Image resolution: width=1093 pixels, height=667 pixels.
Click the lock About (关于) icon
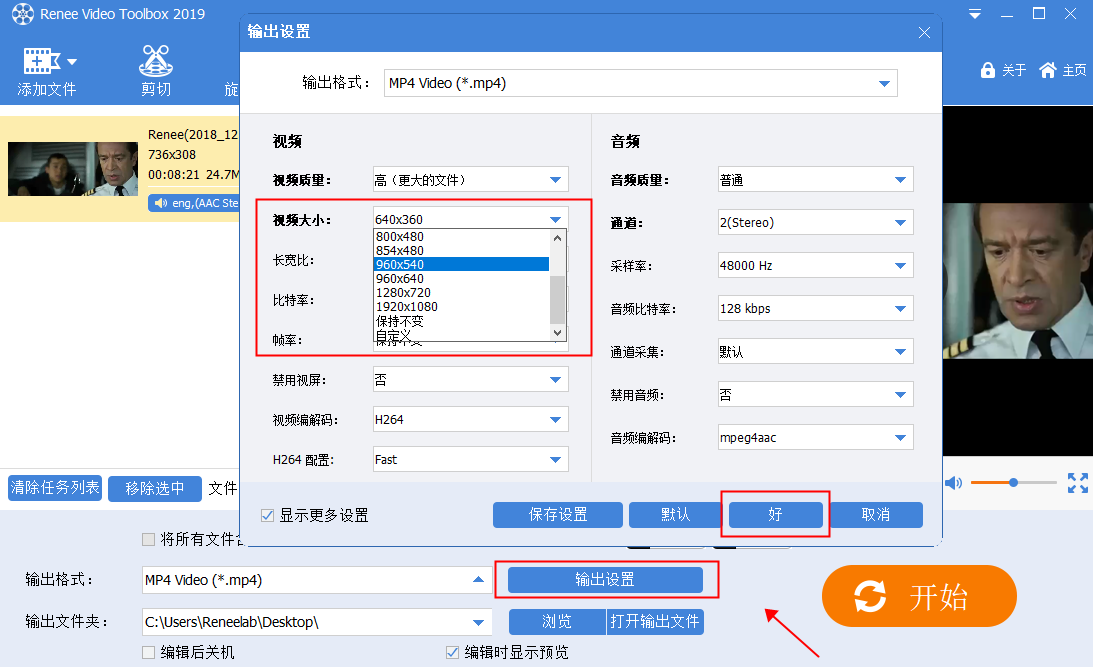click(x=988, y=70)
